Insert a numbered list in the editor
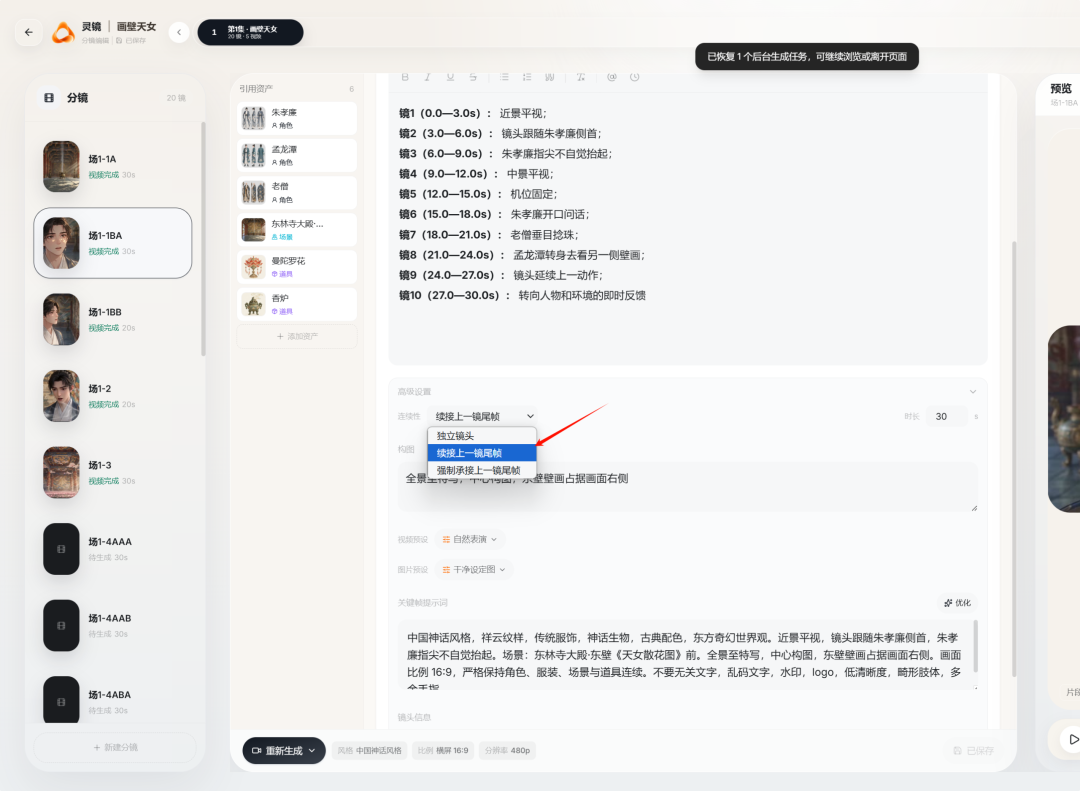The image size is (1080, 791). click(x=527, y=77)
